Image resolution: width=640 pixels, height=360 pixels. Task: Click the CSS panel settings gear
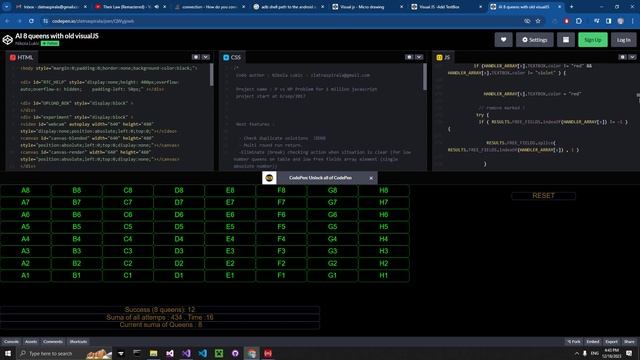tap(409, 57)
